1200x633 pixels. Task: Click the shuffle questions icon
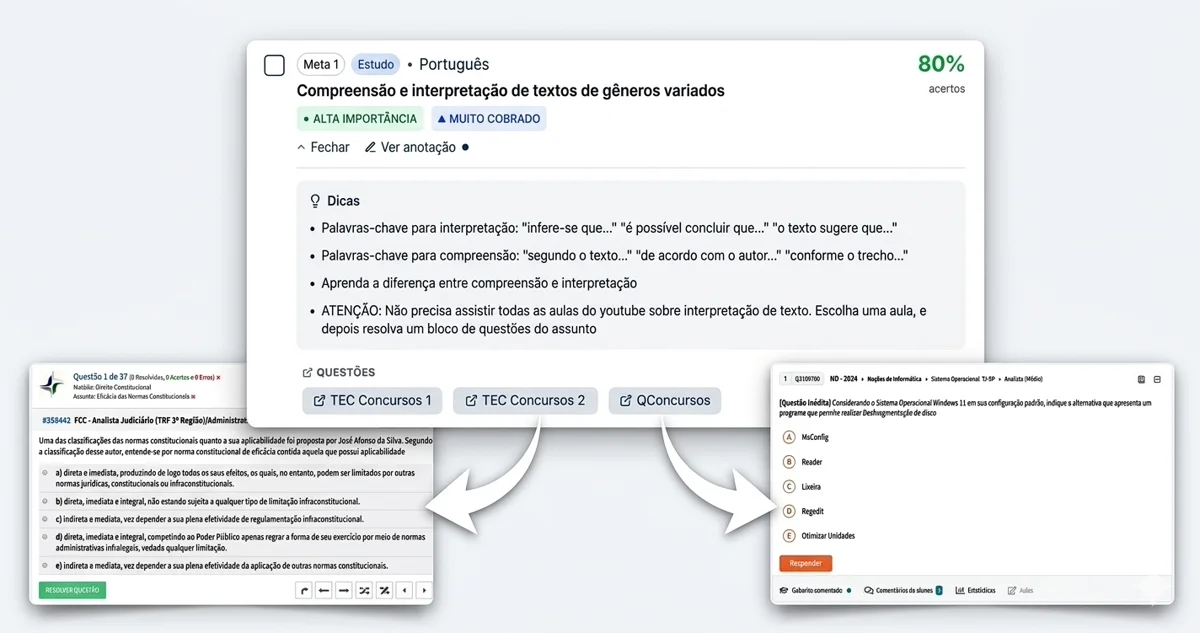[x=365, y=590]
